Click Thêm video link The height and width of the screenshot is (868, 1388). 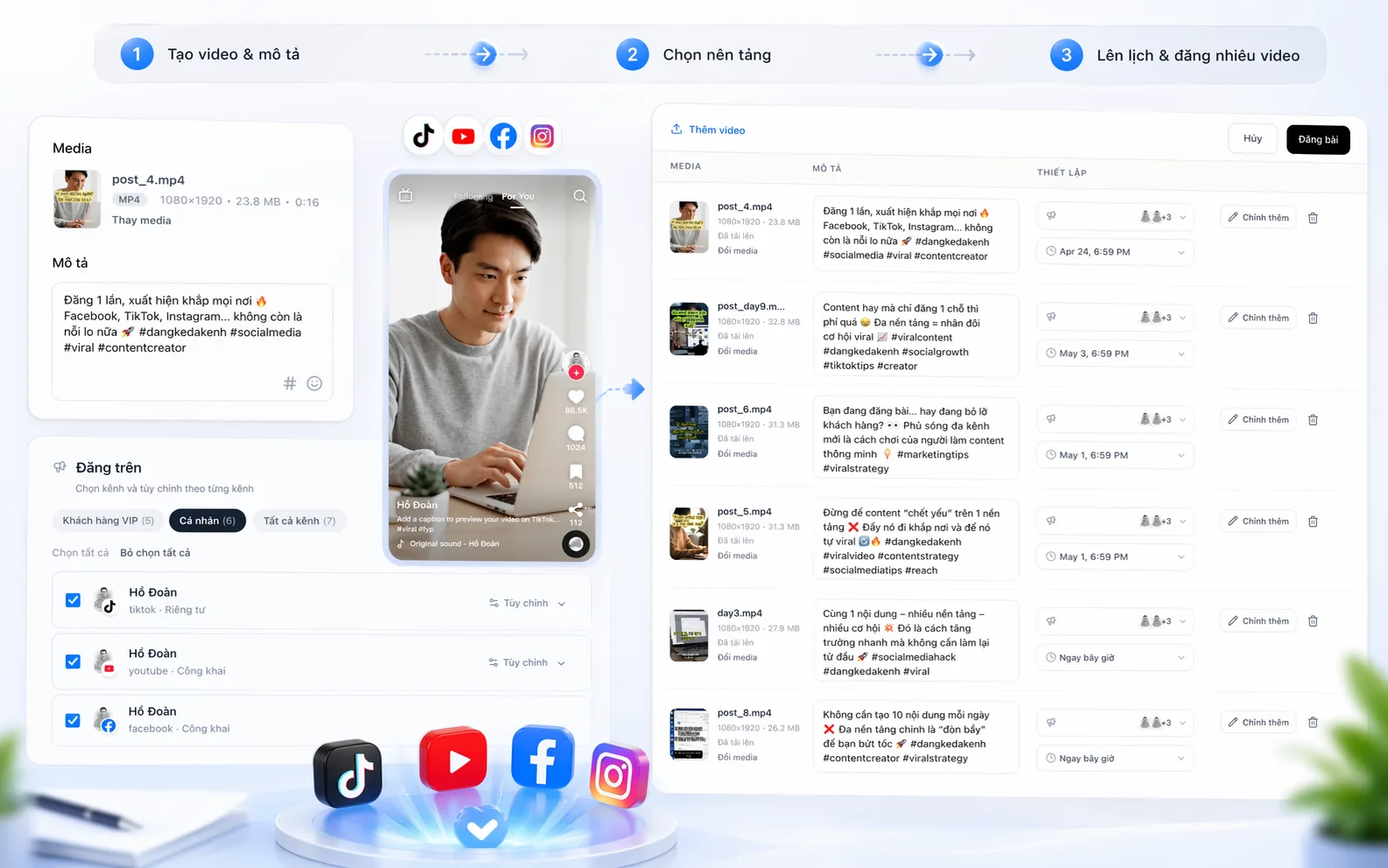coord(717,130)
